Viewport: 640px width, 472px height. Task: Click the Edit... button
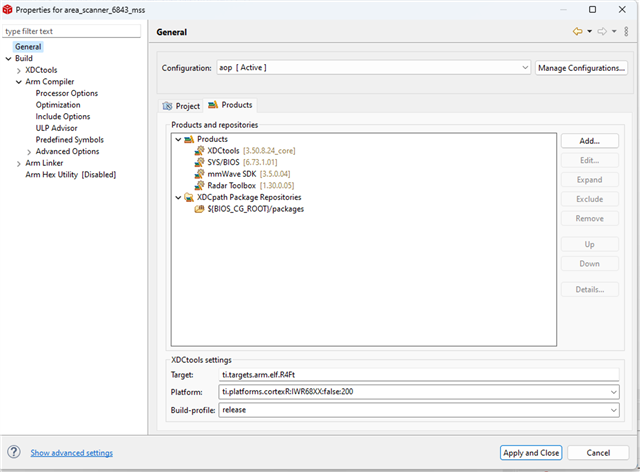click(590, 160)
